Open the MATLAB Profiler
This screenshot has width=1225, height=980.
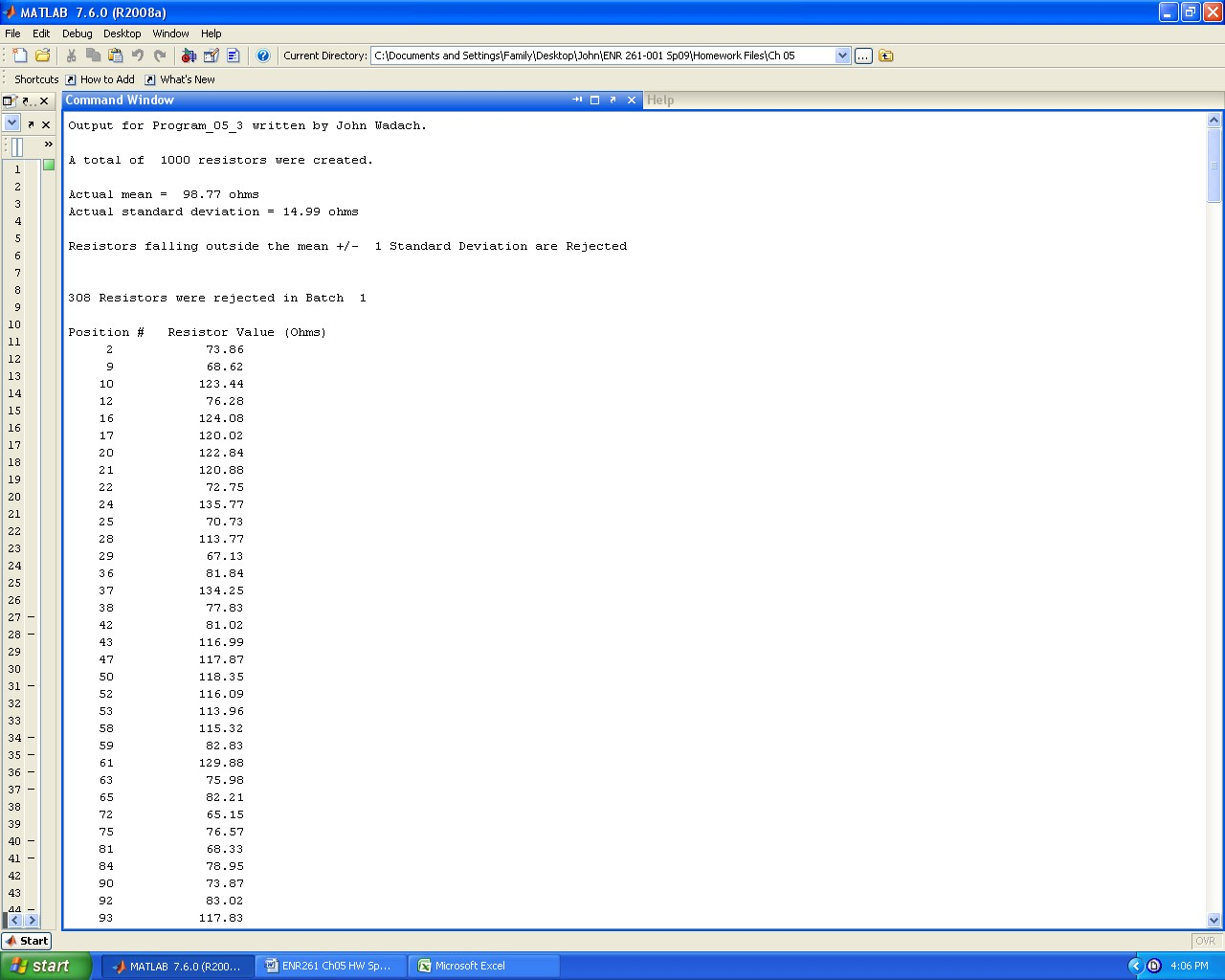233,55
